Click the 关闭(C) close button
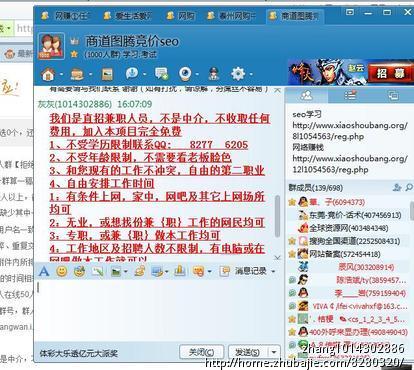This screenshot has width=414, height=370. tap(202, 352)
